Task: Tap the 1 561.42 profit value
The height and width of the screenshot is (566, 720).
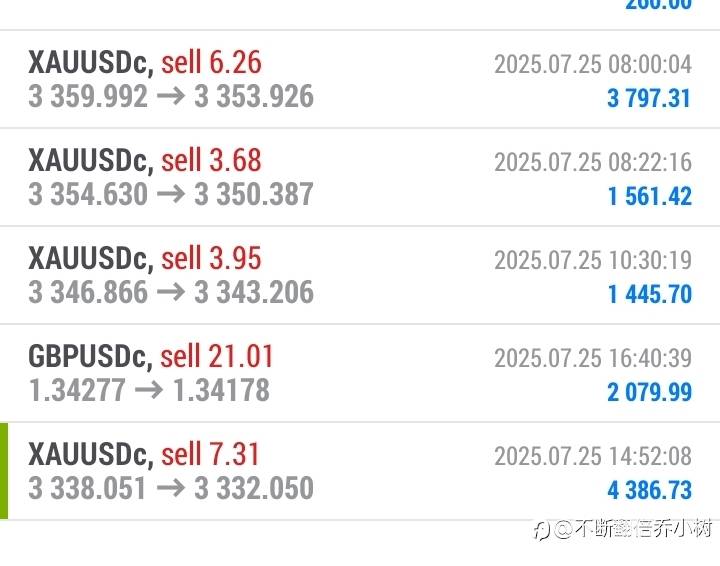Action: point(649,195)
